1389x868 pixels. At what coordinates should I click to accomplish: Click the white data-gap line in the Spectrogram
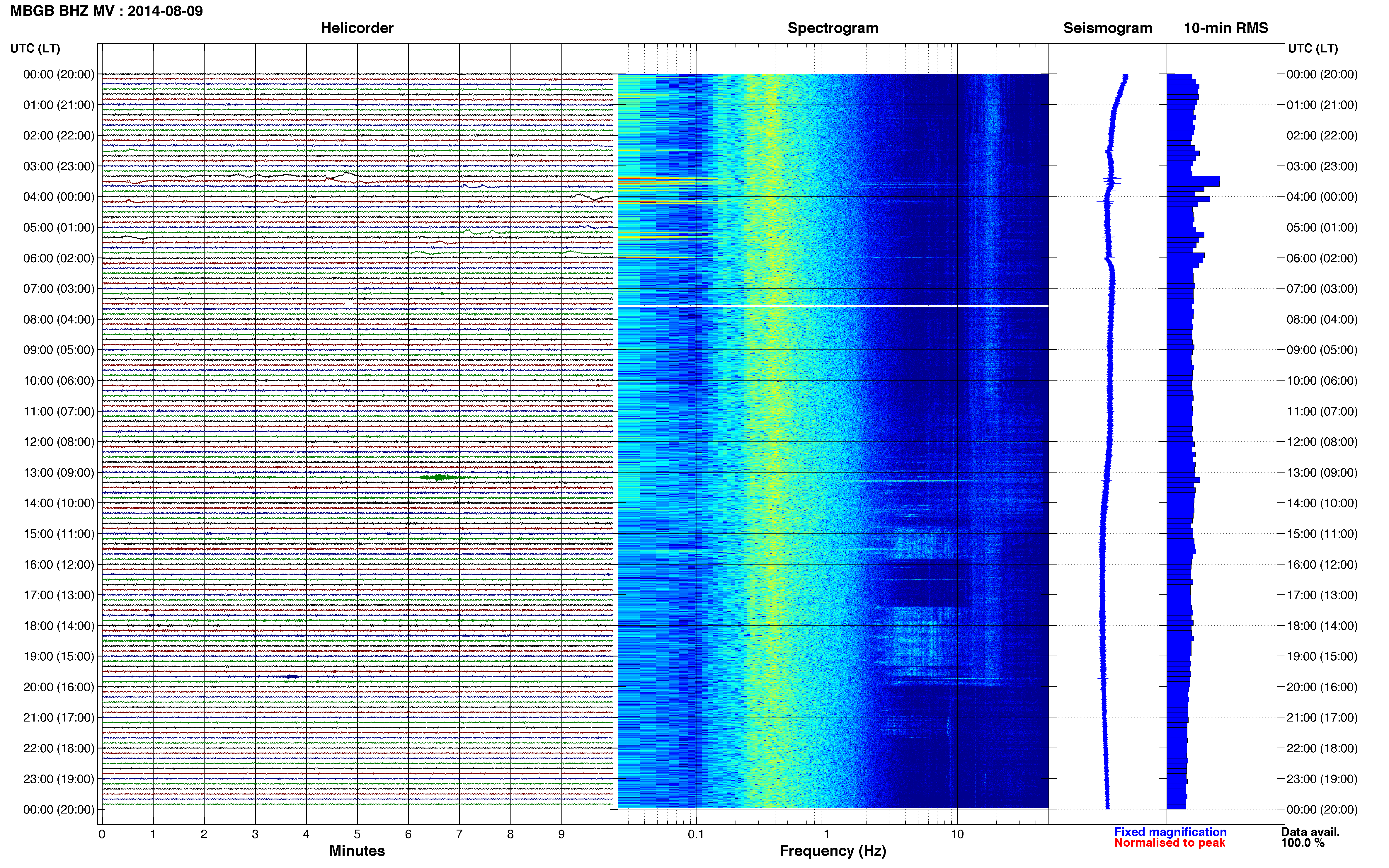click(x=833, y=306)
